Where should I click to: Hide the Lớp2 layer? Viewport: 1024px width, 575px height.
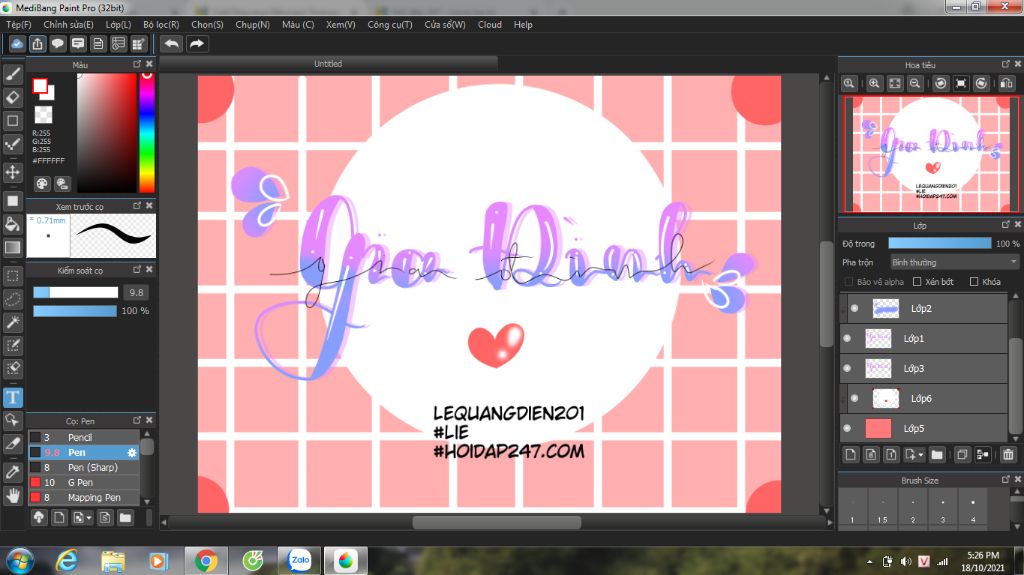[x=854, y=308]
